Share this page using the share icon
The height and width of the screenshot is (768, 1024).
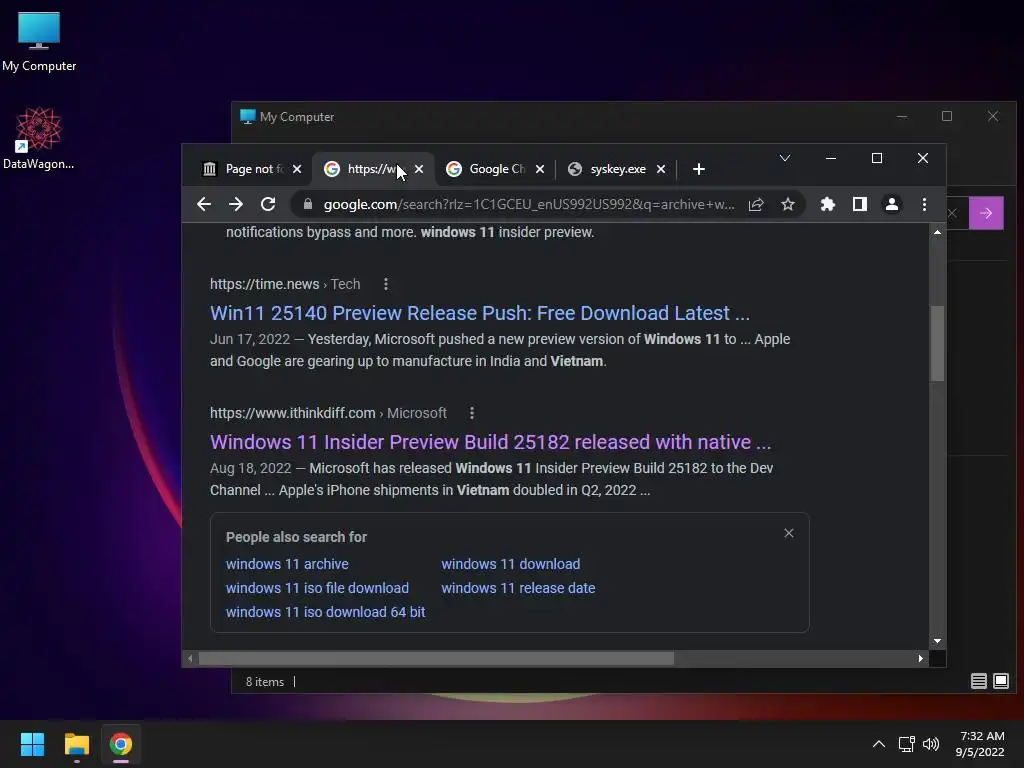(x=756, y=204)
